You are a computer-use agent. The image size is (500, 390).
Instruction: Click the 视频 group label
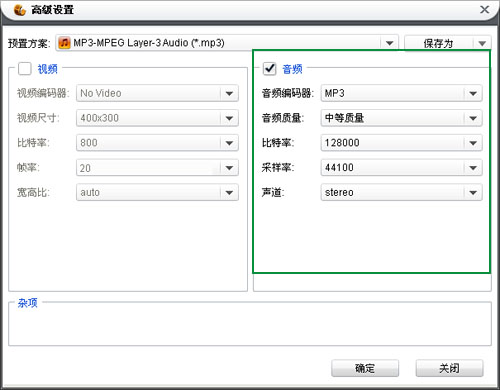click(47, 69)
